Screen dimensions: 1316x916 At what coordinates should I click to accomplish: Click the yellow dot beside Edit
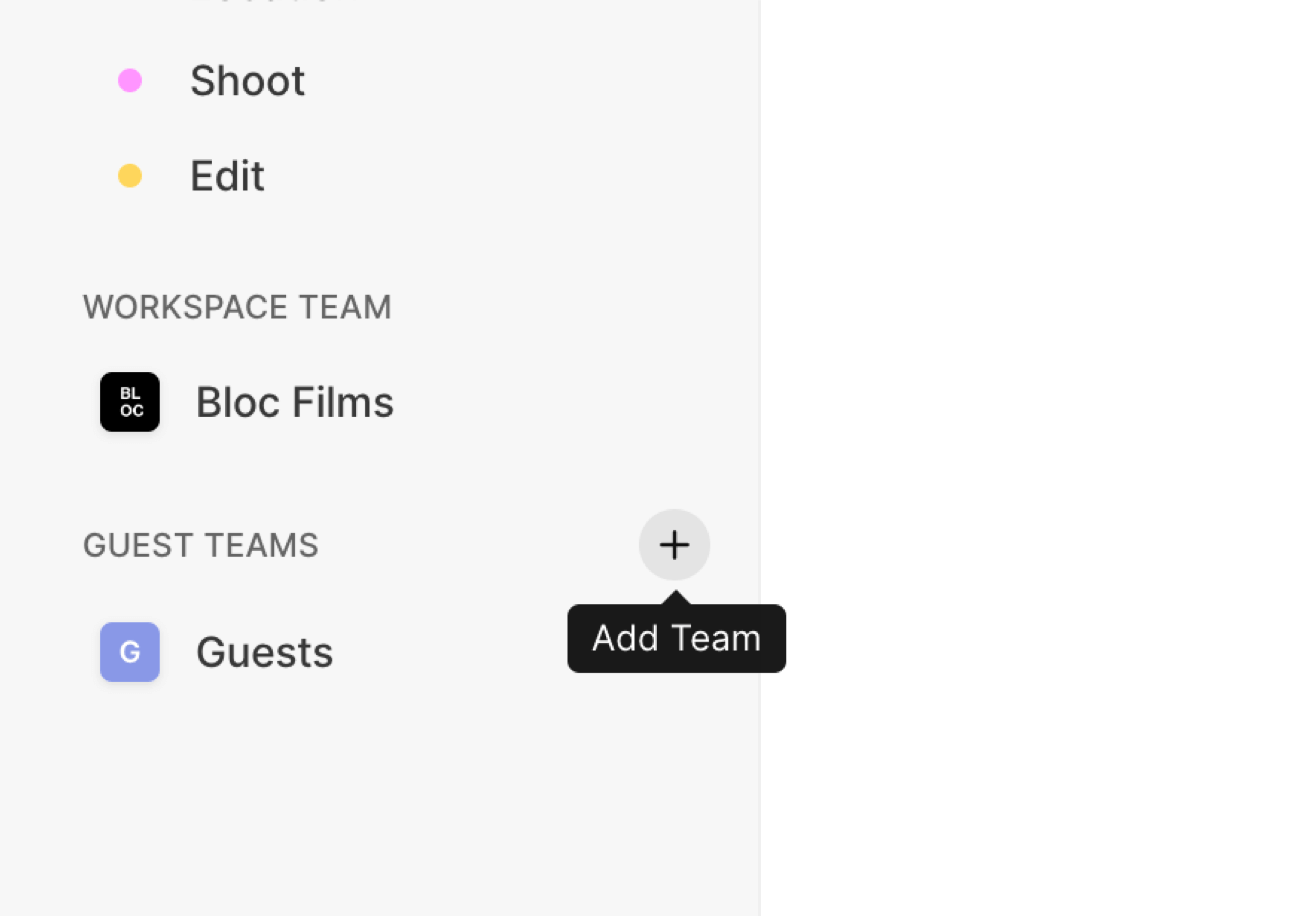click(x=130, y=176)
